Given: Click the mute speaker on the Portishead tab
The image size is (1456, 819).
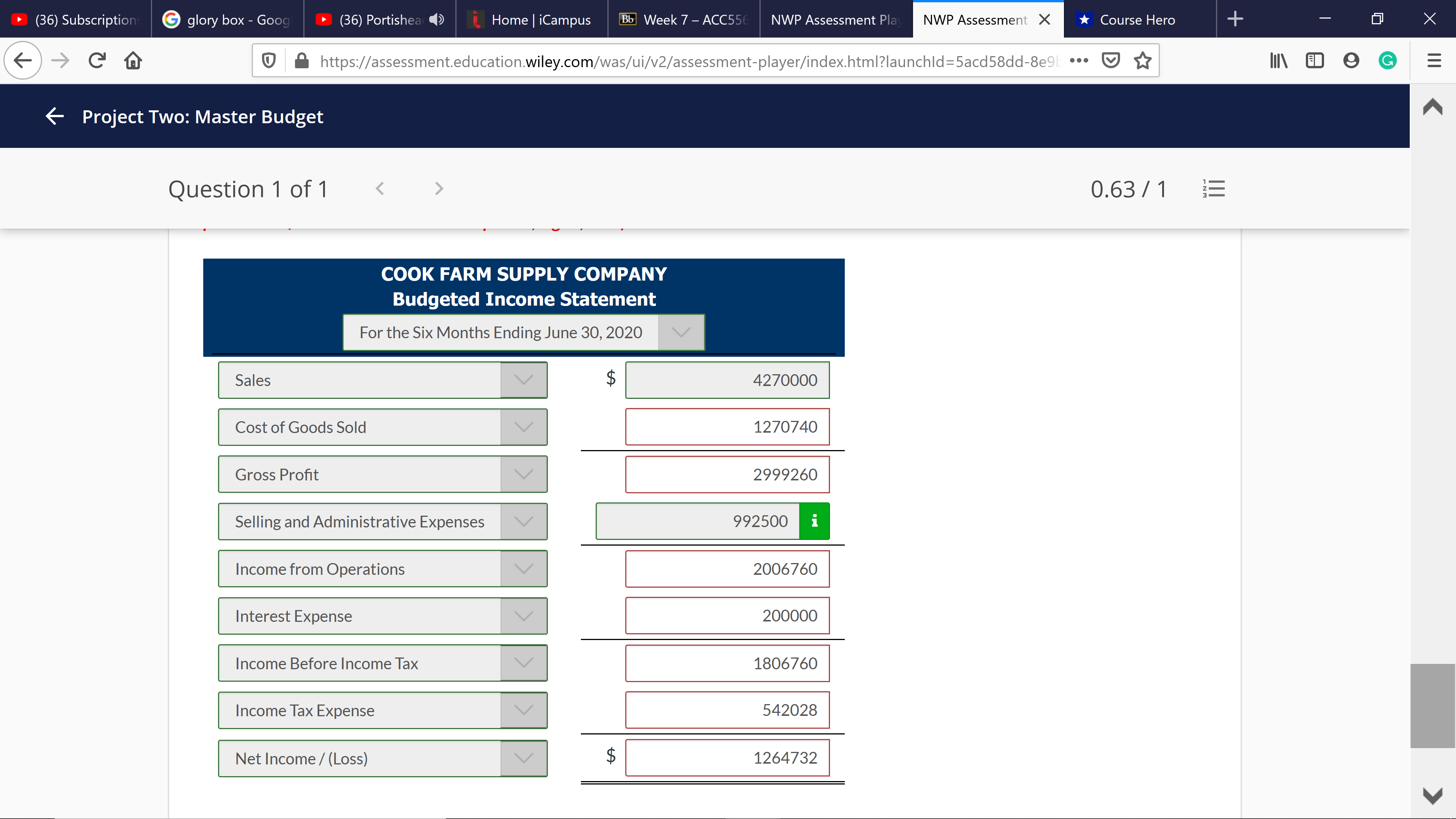Looking at the screenshot, I should click(435, 19).
